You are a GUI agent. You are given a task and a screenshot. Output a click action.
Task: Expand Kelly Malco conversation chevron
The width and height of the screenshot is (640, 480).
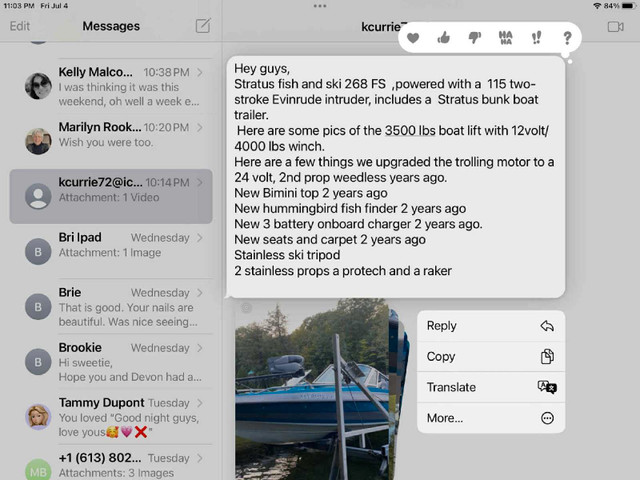pos(200,72)
